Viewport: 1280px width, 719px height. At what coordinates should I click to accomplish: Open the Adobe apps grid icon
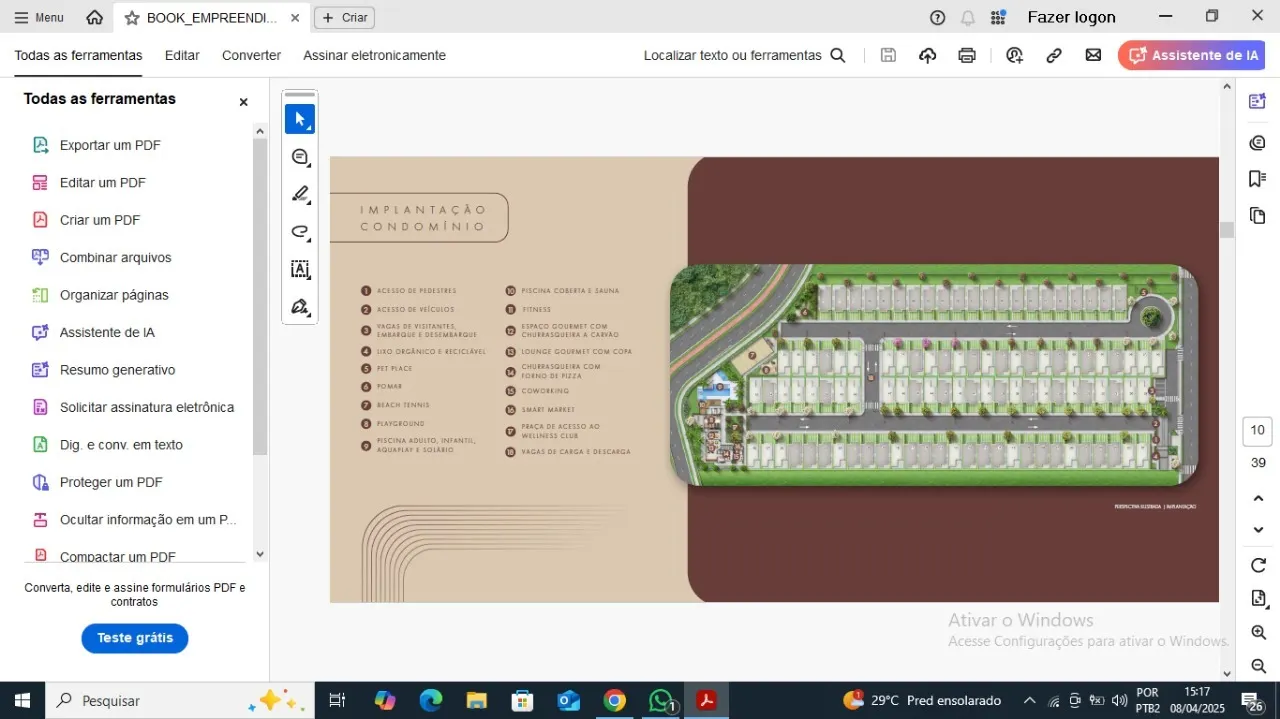998,18
